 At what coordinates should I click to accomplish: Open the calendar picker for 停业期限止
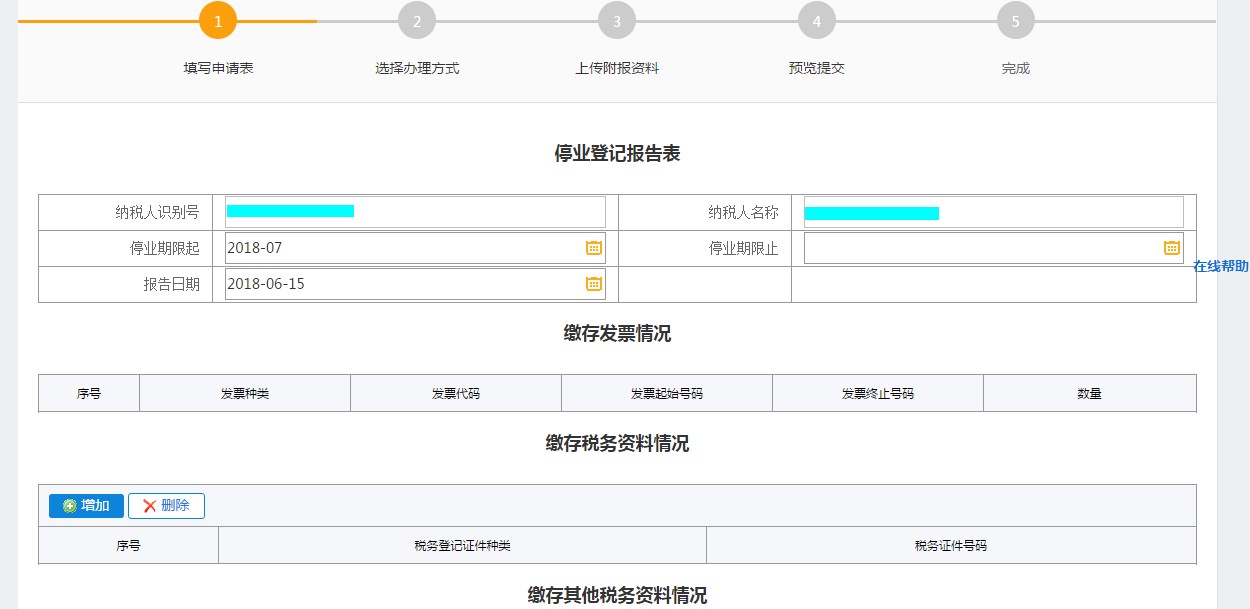coord(1170,247)
